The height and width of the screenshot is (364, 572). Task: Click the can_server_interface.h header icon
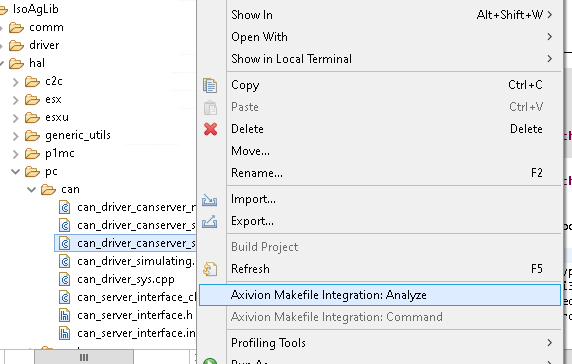[65, 315]
